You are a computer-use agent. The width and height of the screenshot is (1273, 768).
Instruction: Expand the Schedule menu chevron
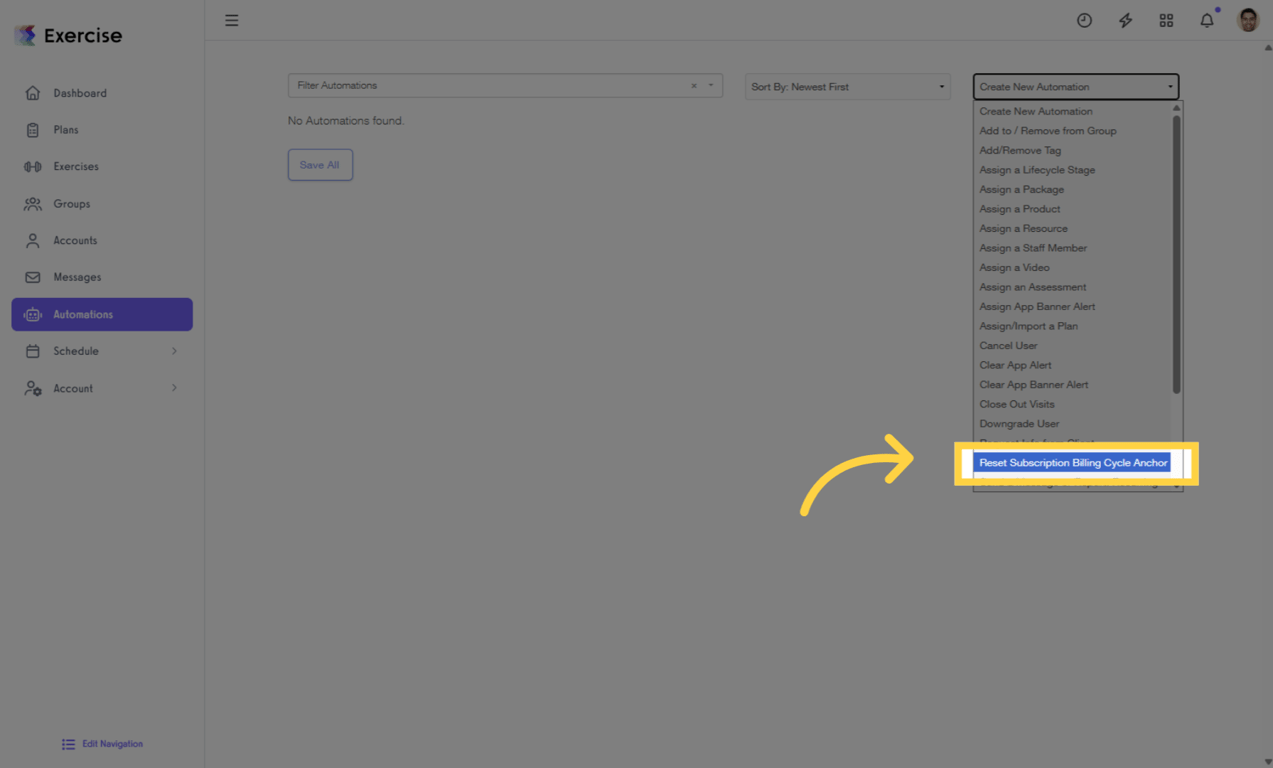tap(176, 351)
